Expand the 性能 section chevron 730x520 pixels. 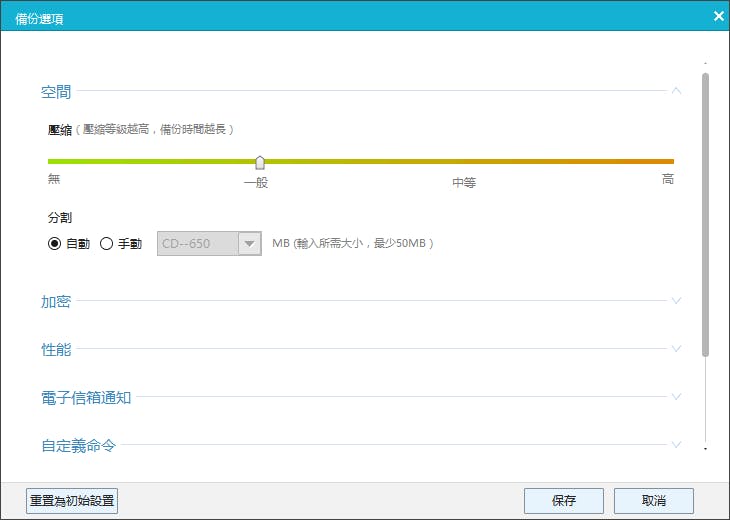pyautogui.click(x=676, y=349)
